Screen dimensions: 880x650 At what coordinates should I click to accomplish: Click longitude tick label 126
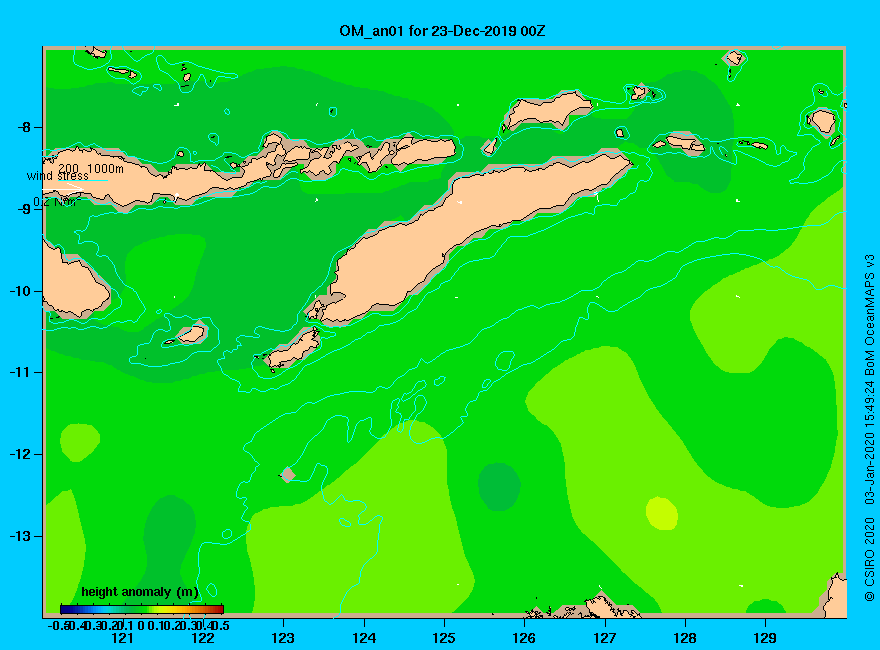524,638
